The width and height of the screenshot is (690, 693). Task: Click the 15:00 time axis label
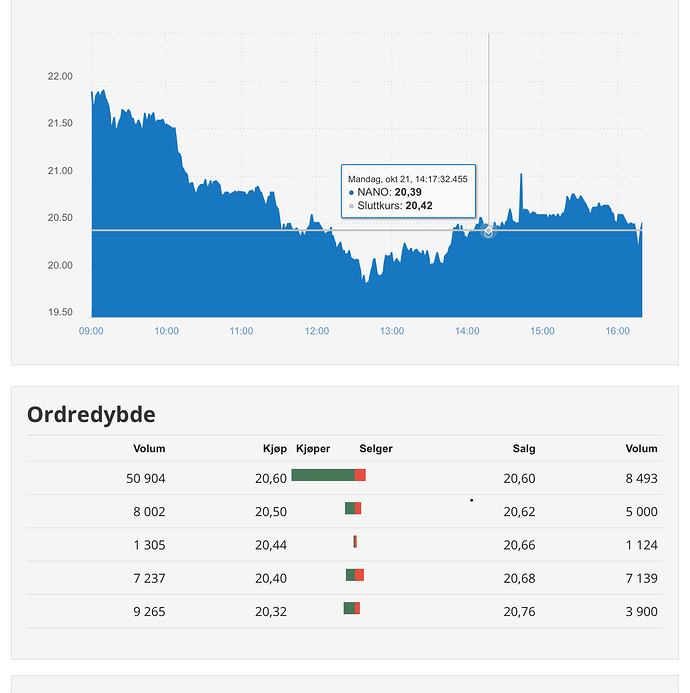pos(542,331)
